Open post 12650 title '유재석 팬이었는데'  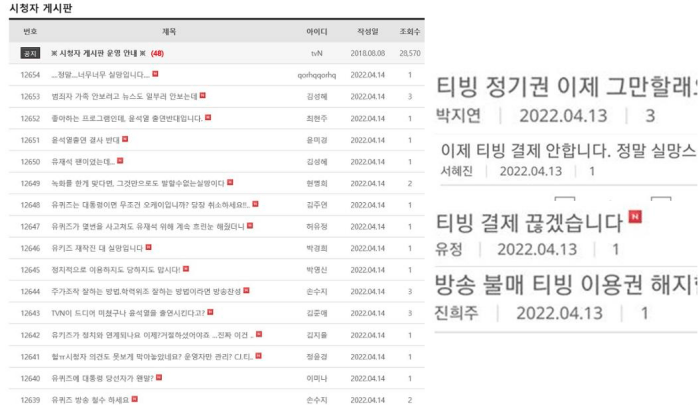click(x=83, y=162)
